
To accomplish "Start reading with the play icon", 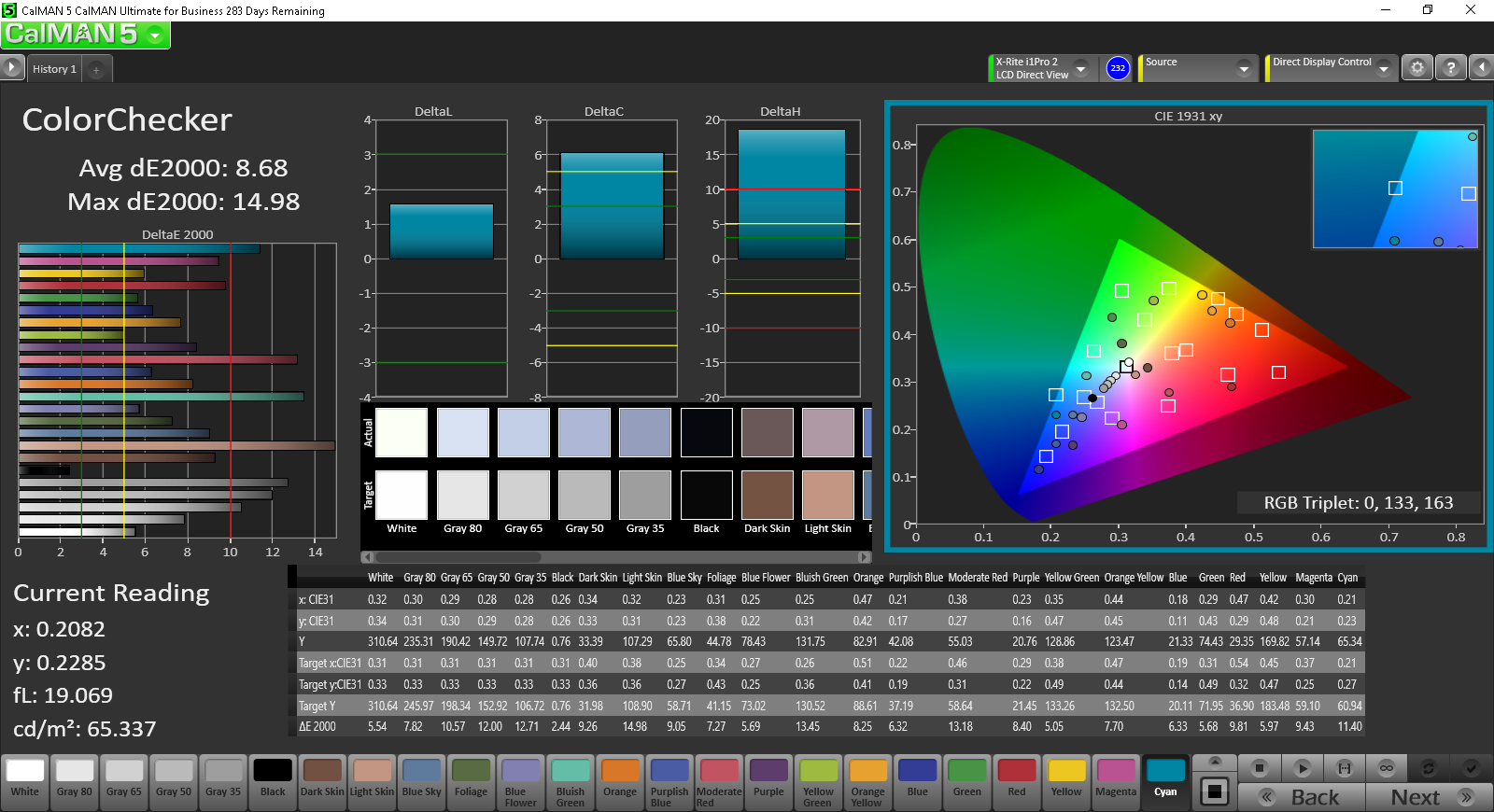I will (x=1302, y=768).
